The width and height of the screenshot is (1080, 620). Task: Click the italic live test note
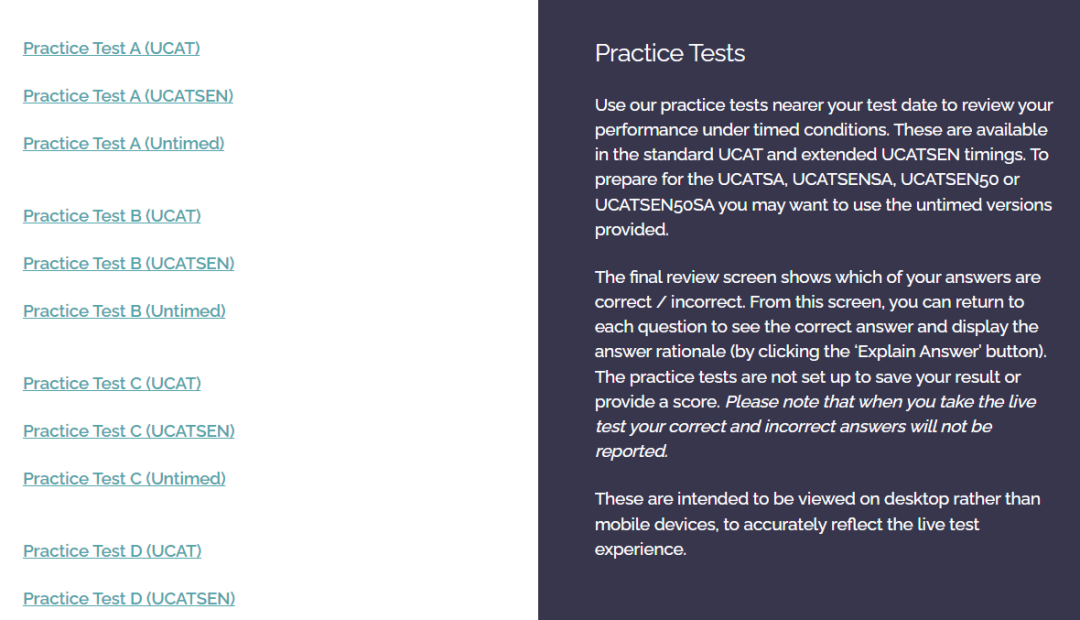pyautogui.click(x=816, y=426)
